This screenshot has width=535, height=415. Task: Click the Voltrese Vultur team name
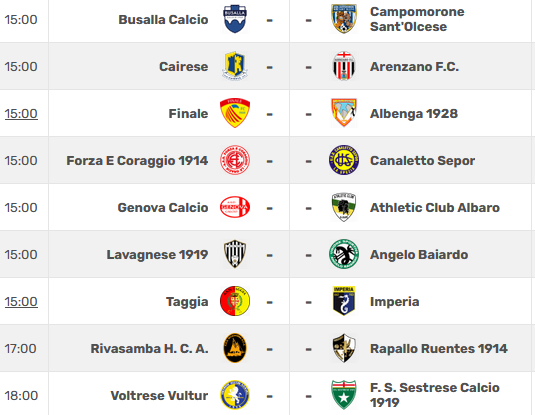(x=159, y=396)
